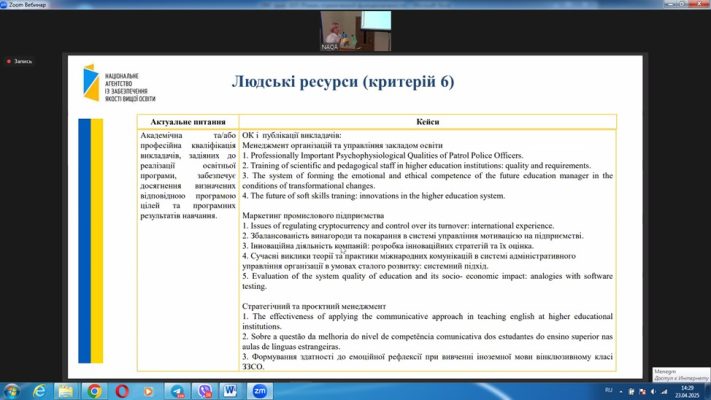The image size is (711, 400).
Task: Click line 'Training of scientific and pedagogical staff'
Action: (416, 165)
